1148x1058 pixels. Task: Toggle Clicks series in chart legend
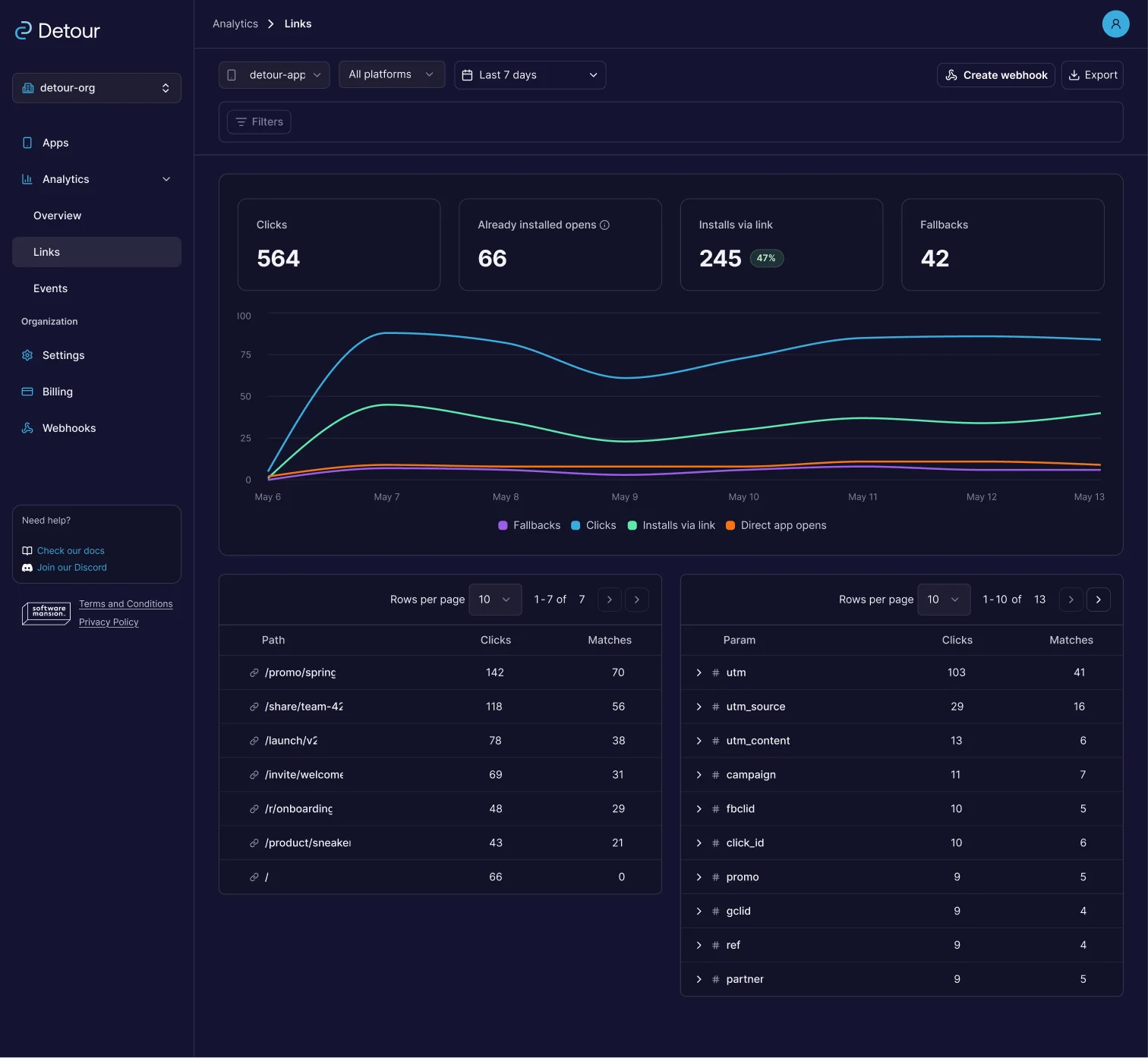tap(593, 525)
